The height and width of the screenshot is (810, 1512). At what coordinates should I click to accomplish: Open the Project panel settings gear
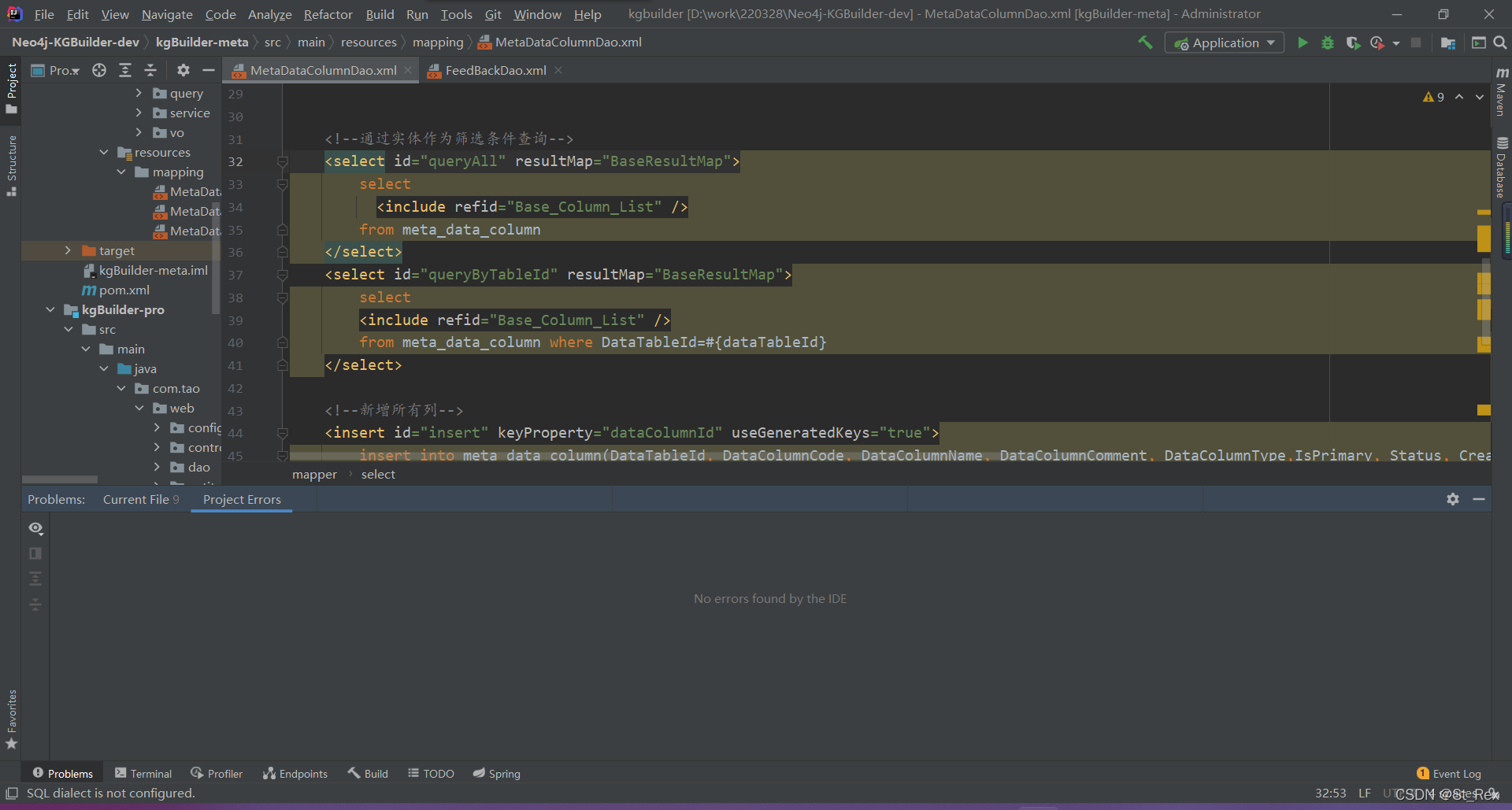point(183,70)
